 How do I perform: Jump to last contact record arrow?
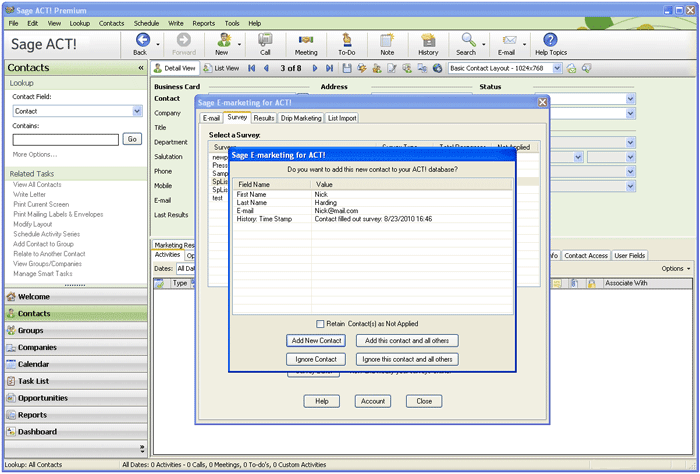329,68
